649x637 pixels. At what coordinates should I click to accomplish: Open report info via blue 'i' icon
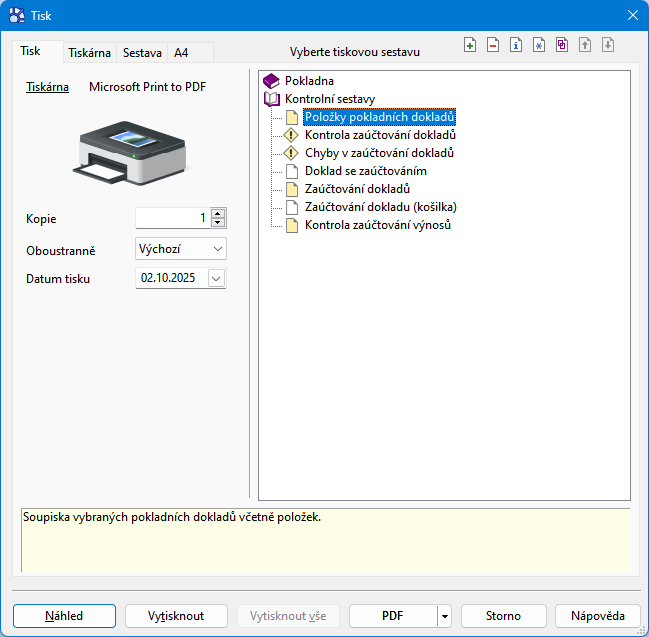pyautogui.click(x=516, y=45)
